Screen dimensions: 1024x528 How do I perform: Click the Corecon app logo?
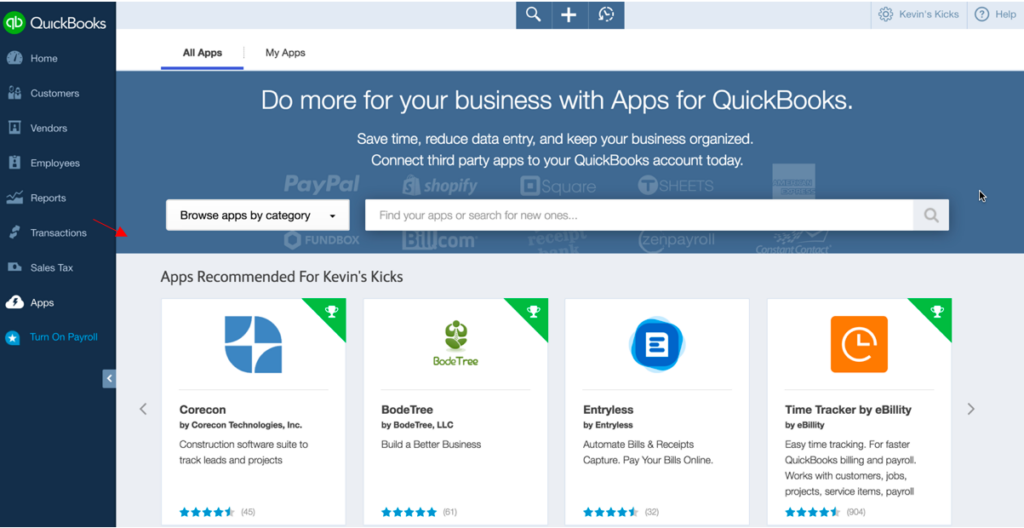pos(253,344)
